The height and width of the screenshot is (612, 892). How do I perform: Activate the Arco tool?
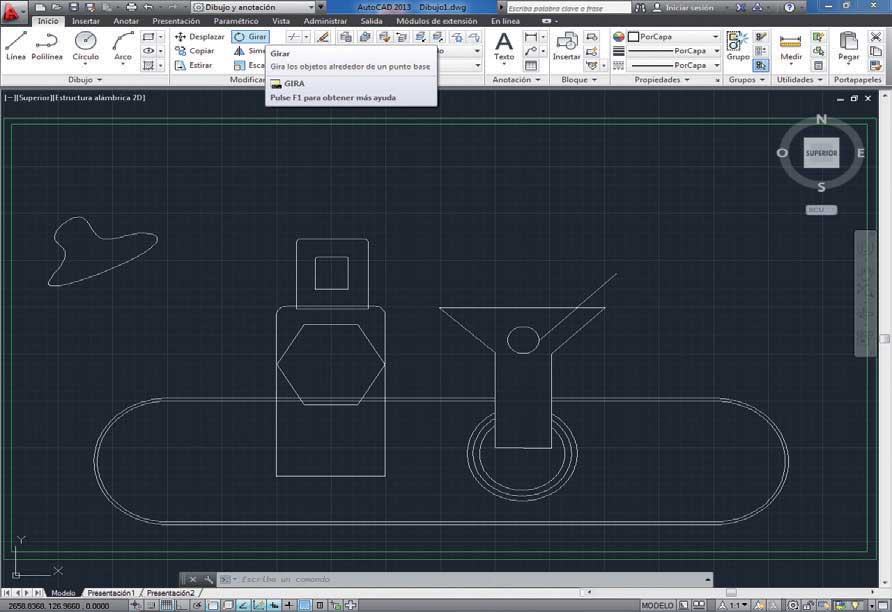pyautogui.click(x=122, y=46)
